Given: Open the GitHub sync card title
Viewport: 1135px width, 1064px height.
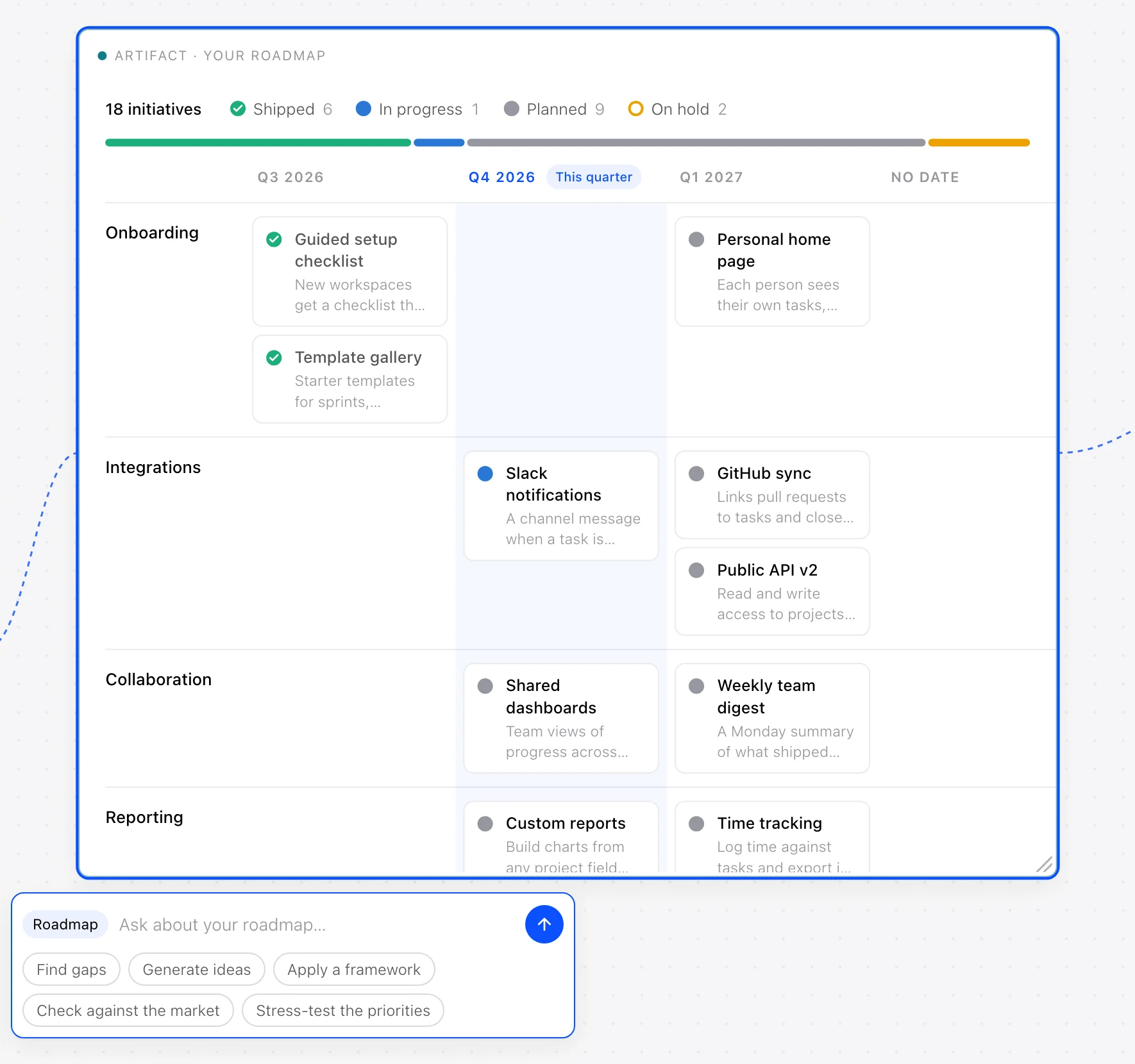Looking at the screenshot, I should (764, 473).
